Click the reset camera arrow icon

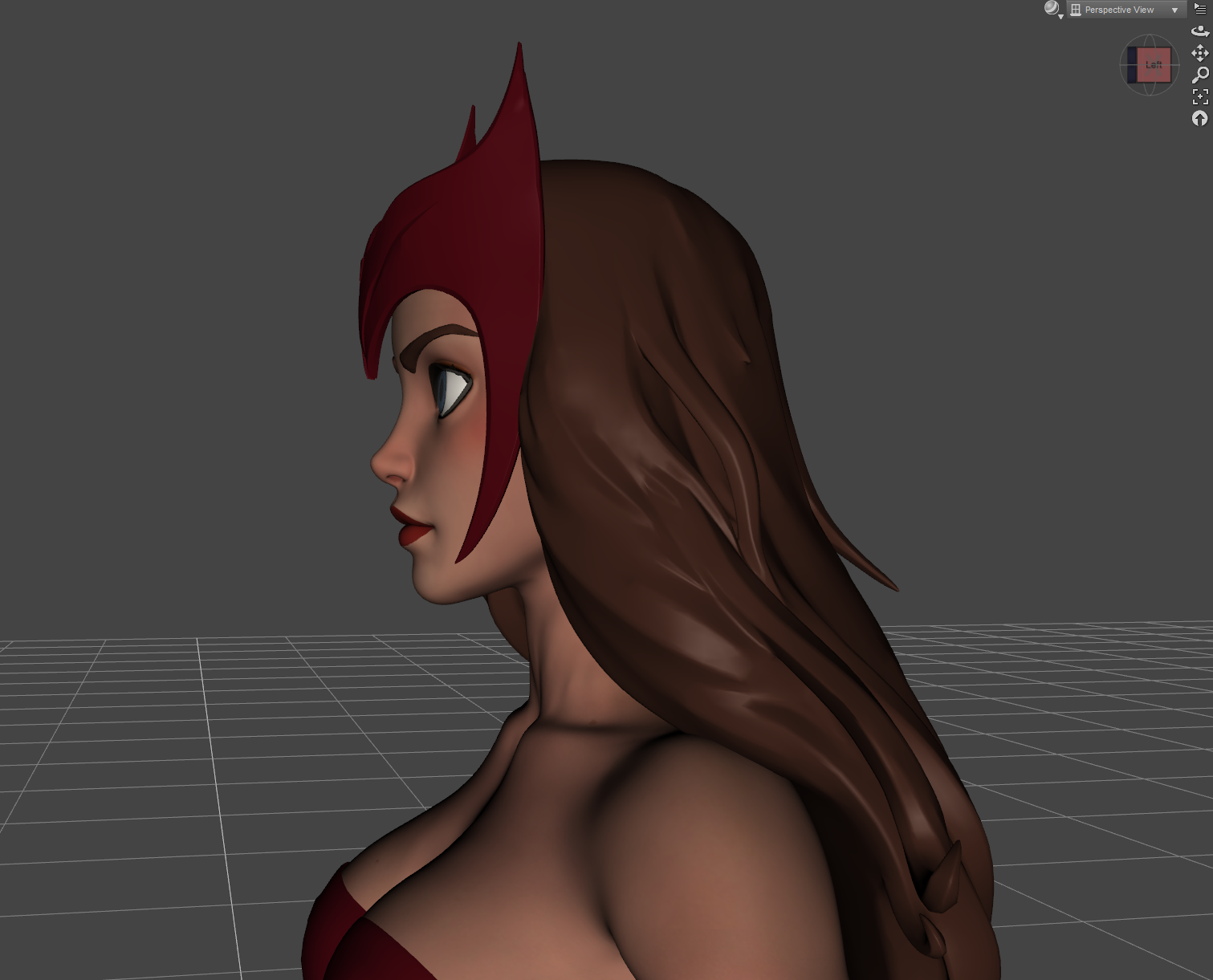(x=1200, y=119)
